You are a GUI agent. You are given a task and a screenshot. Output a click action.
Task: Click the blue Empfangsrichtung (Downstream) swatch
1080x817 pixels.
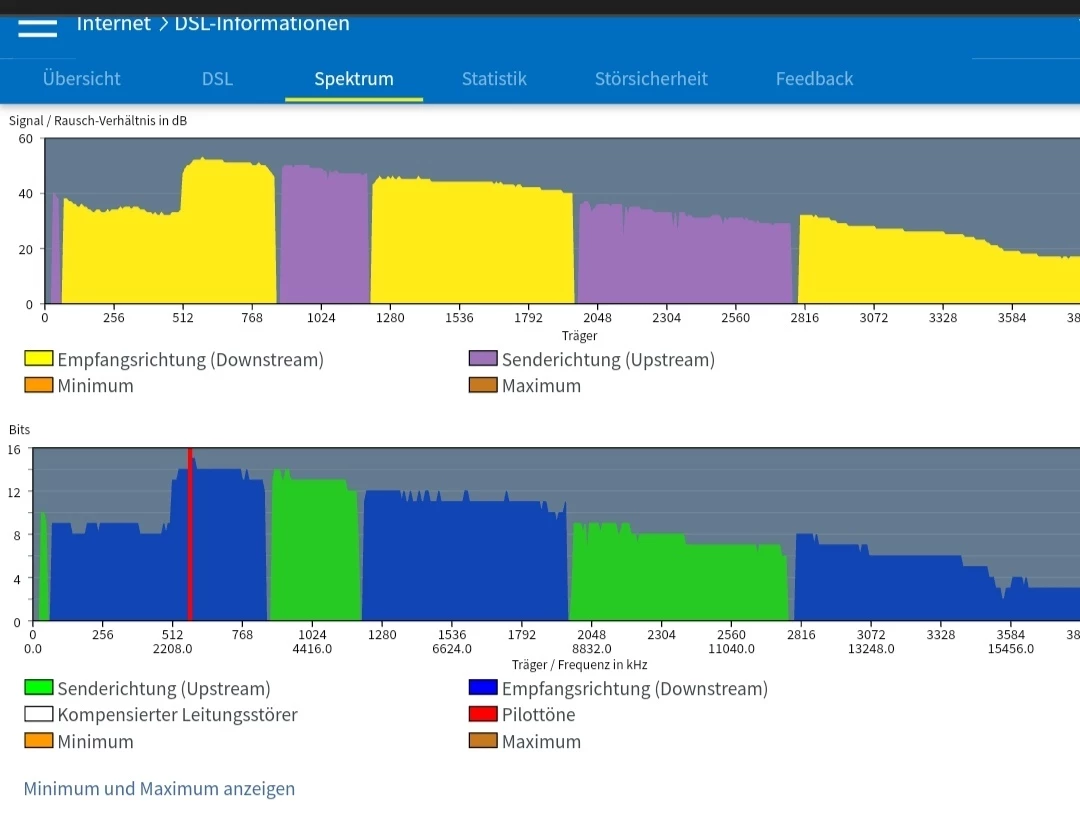click(x=483, y=687)
